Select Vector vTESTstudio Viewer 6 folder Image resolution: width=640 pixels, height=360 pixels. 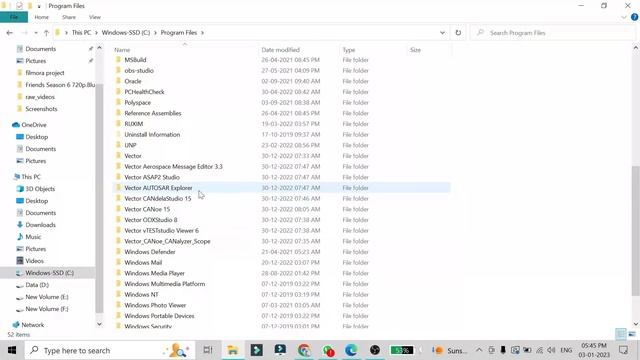coord(161,231)
